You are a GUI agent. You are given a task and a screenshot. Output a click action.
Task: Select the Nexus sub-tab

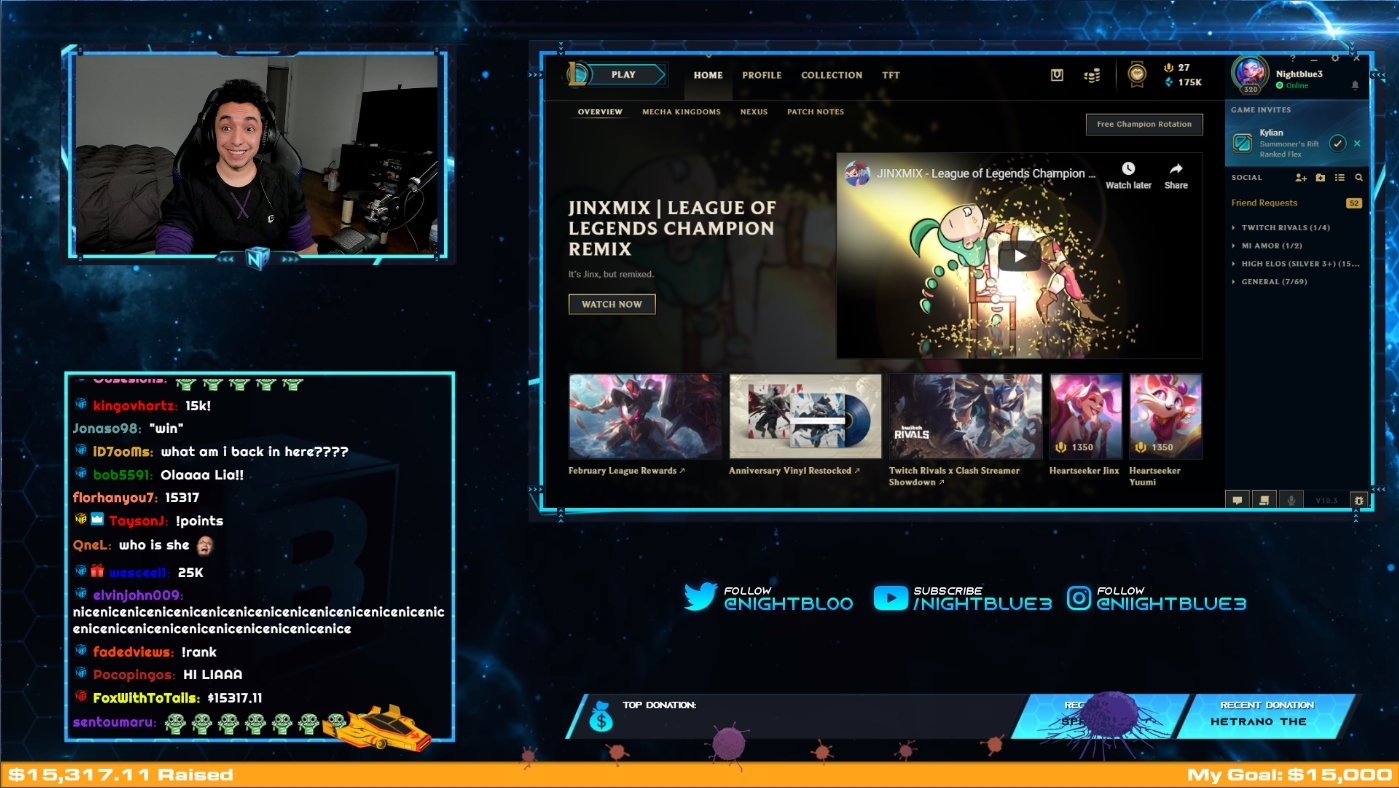point(754,112)
